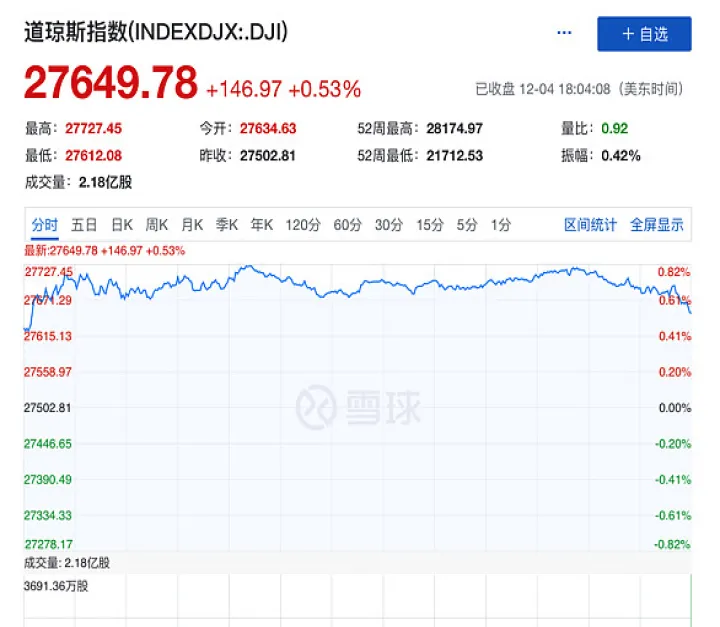Click the 雪球 watermark logo on chart
The image size is (720, 627).
click(x=358, y=407)
